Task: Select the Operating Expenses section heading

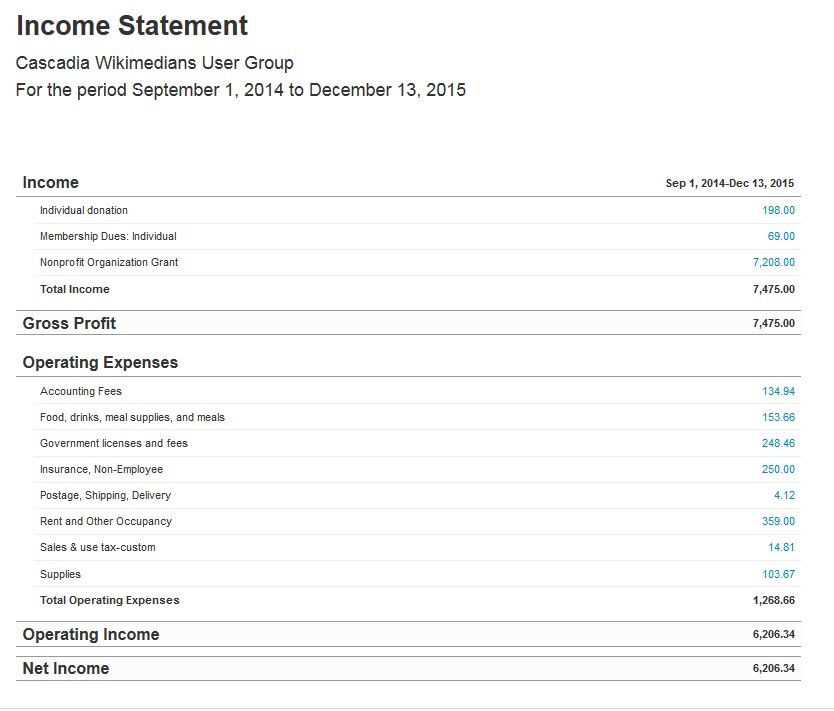Action: [100, 363]
